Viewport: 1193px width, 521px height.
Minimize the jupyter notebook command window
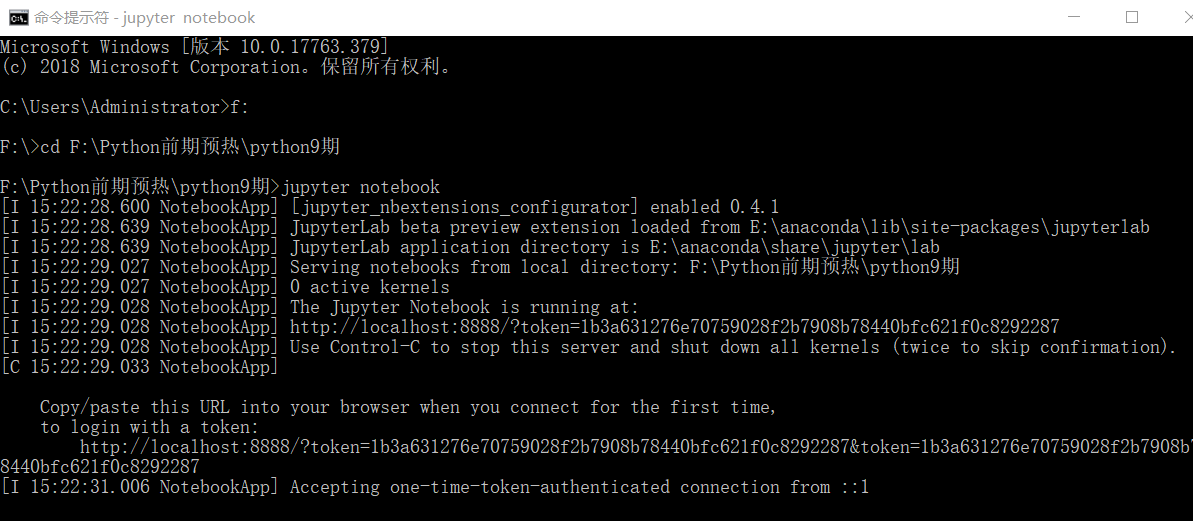click(x=1074, y=17)
